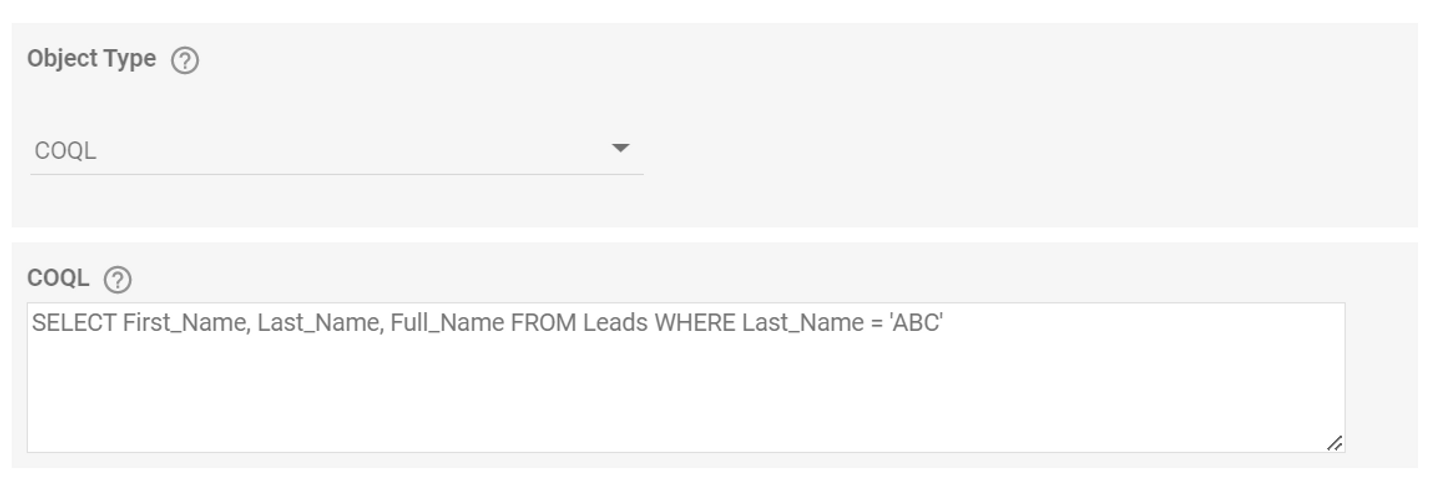This screenshot has width=1440, height=490.
Task: Open the dropdown showing COQL value
Action: point(337,151)
